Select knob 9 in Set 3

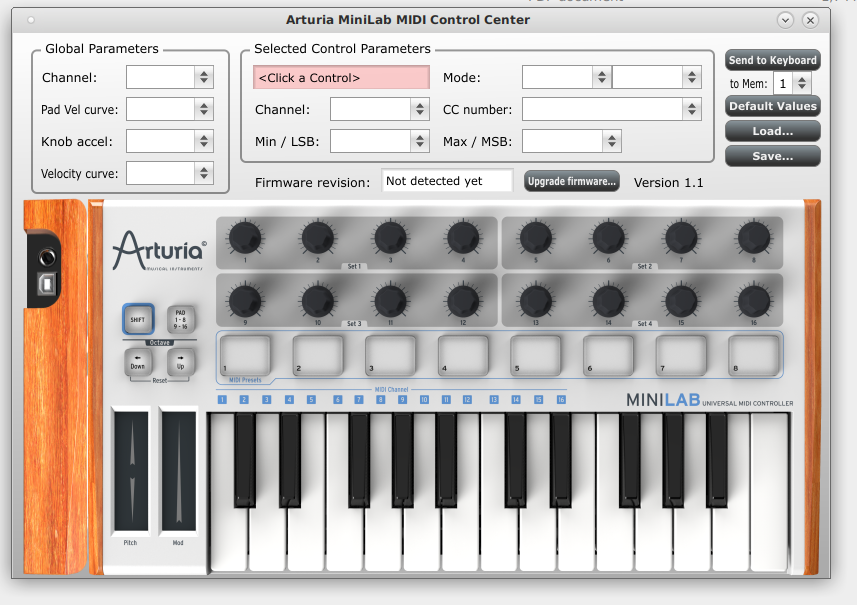(245, 301)
